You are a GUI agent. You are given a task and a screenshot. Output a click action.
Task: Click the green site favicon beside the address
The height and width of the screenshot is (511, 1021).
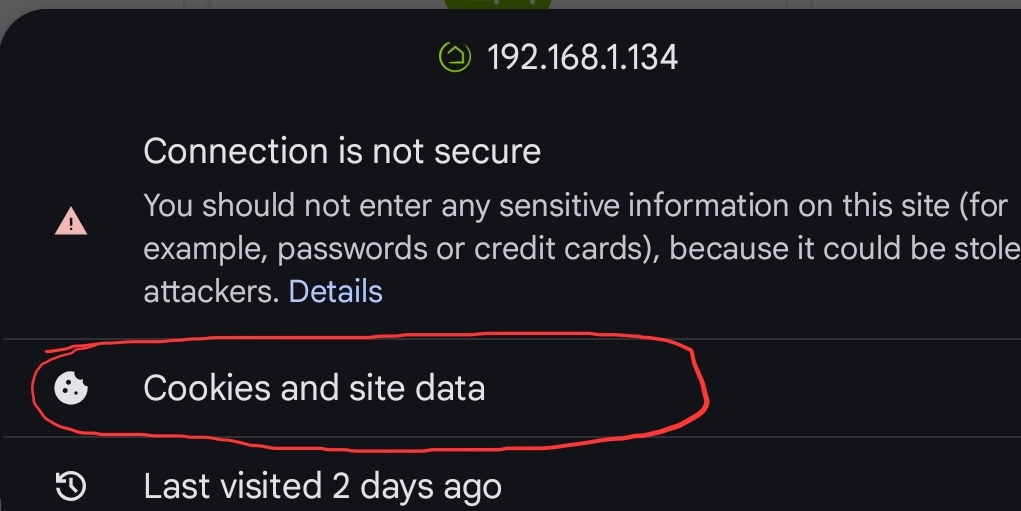[x=455, y=57]
